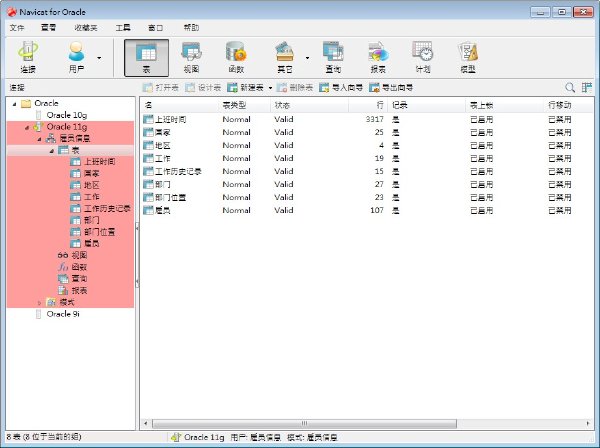600x448 pixels.
Task: Open the 模型 (Model) toolbar button
Action: (x=468, y=58)
